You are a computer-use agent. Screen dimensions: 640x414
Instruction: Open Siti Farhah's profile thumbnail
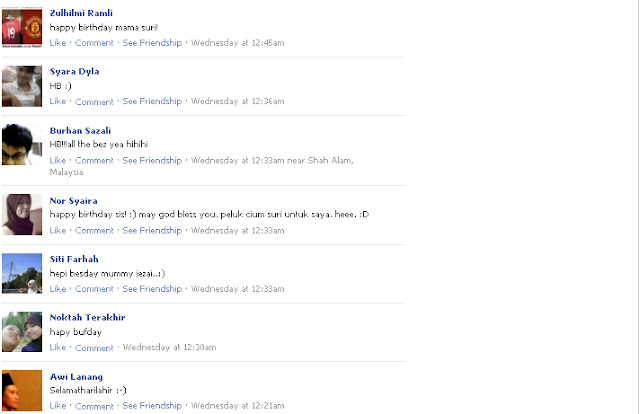[x=22, y=273]
